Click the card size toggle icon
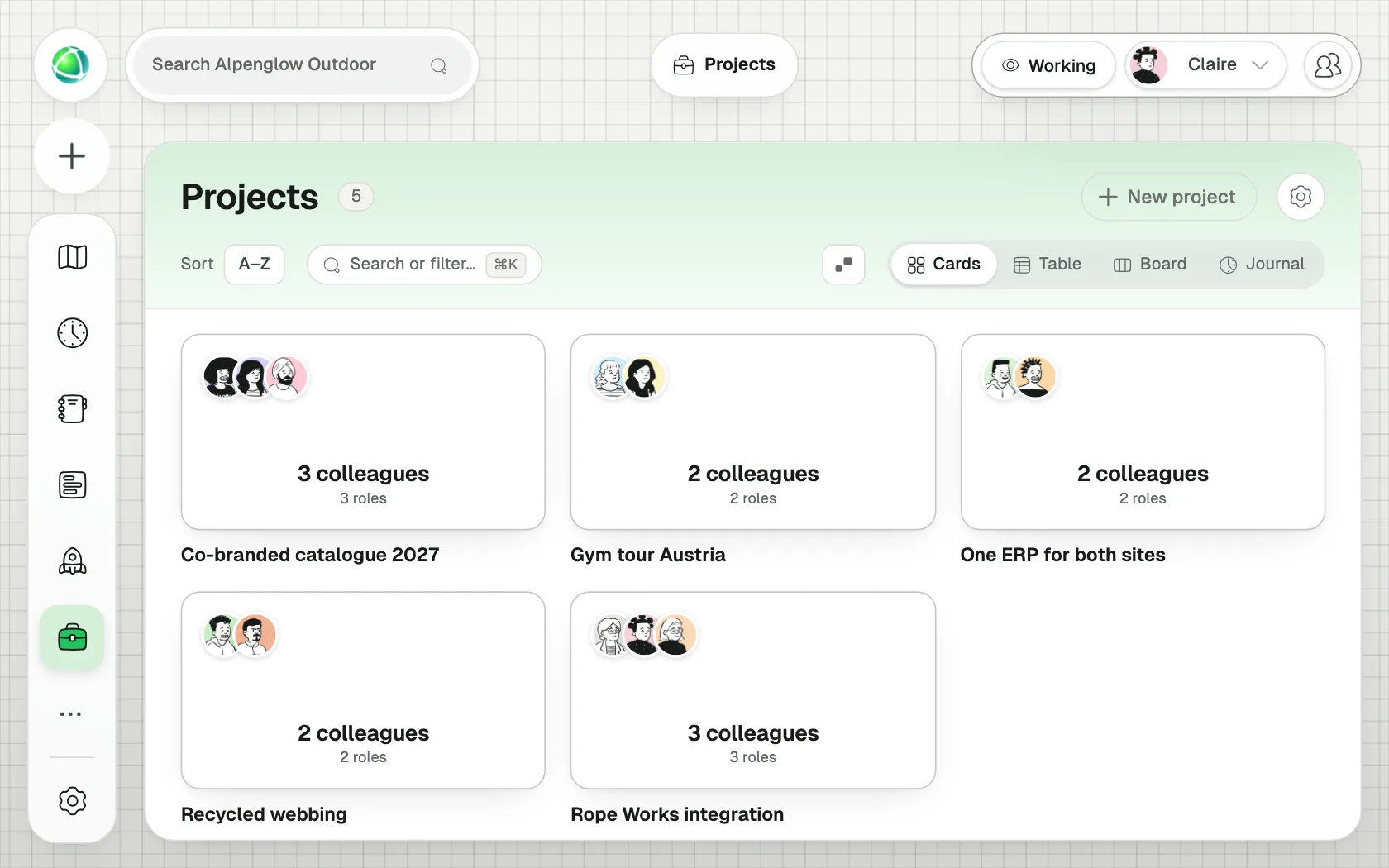Screen dimensions: 1389x868 point(844,265)
